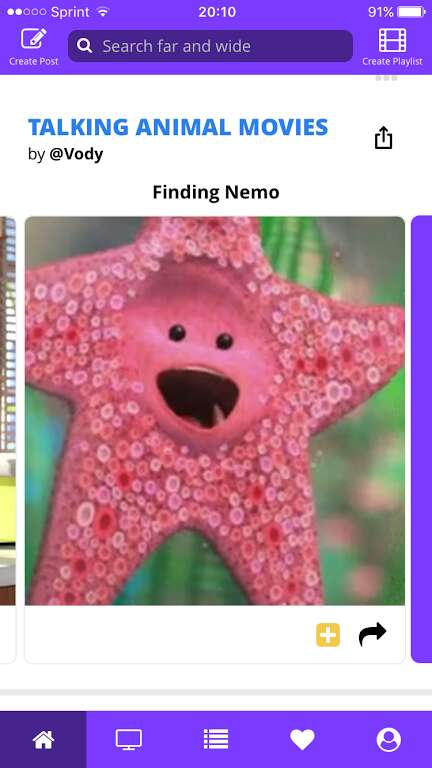Open the Create Playlist film icon

click(x=392, y=40)
